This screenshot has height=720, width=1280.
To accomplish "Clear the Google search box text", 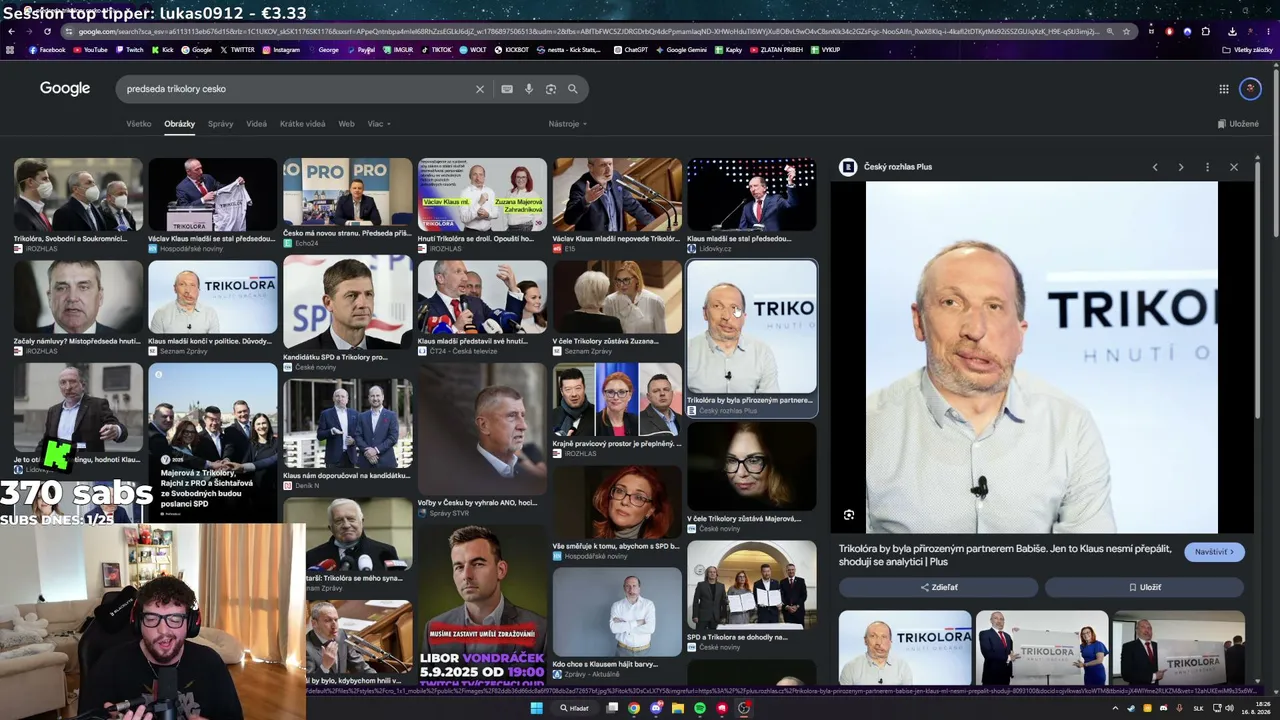I will coord(480,89).
